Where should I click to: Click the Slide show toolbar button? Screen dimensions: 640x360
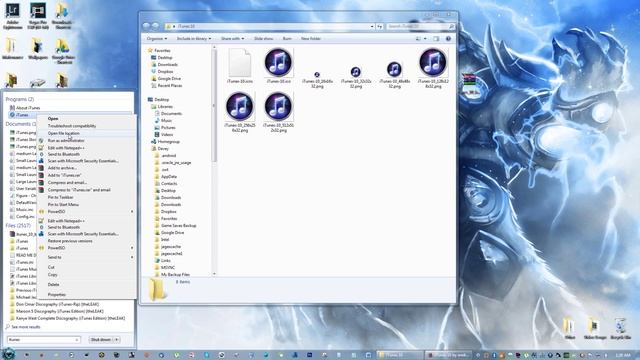pos(264,38)
